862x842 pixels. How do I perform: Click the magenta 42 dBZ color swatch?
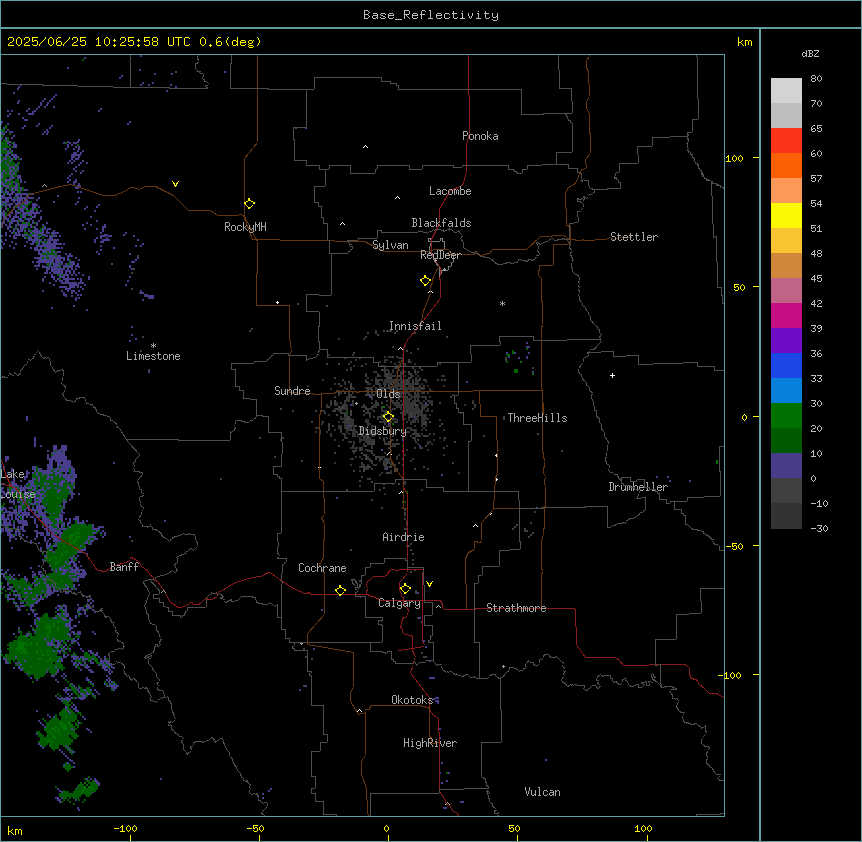tap(786, 315)
